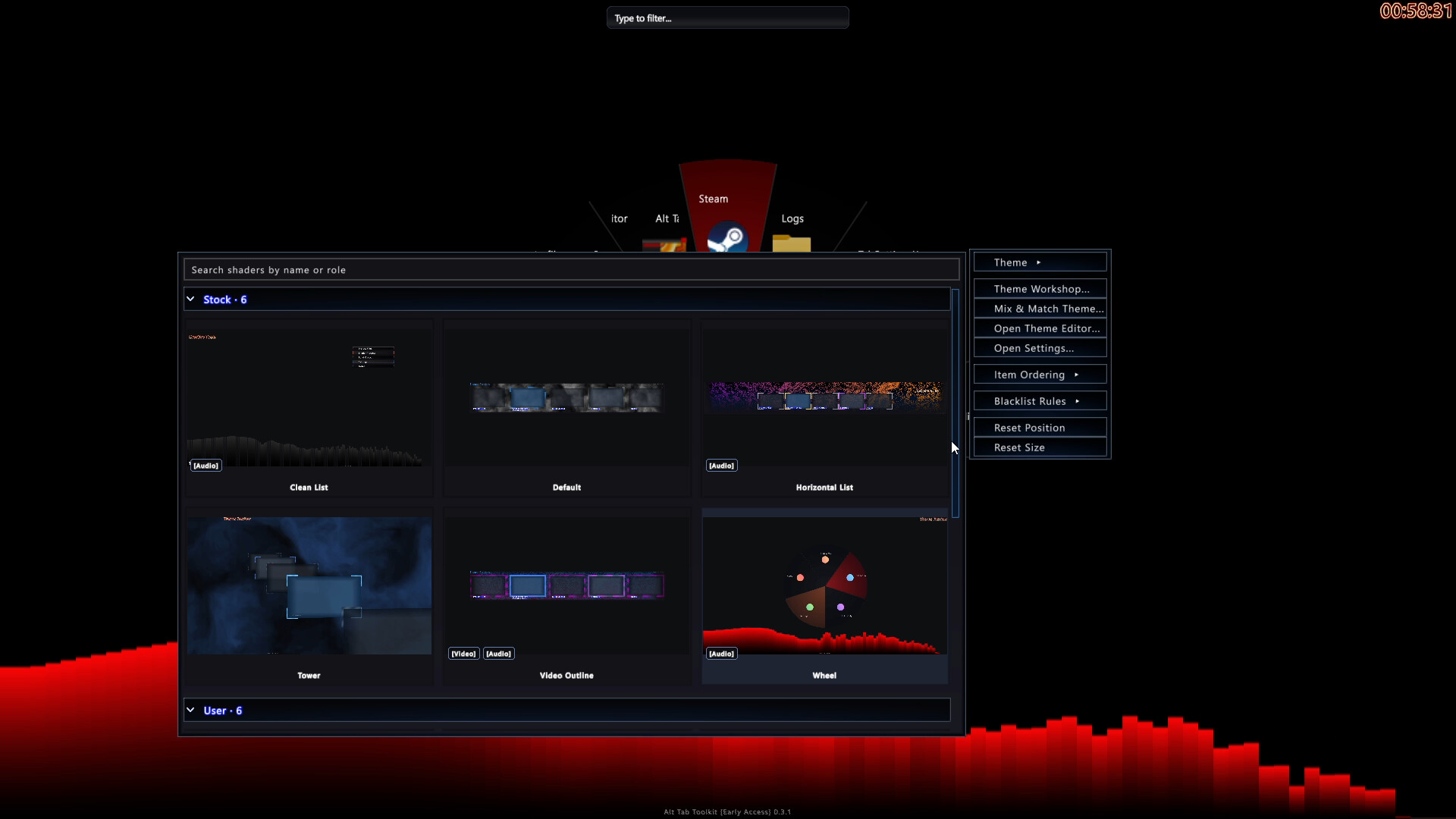Screen dimensions: 1456x819
Task: Select the Tower shader thumbnail
Action: click(x=309, y=585)
